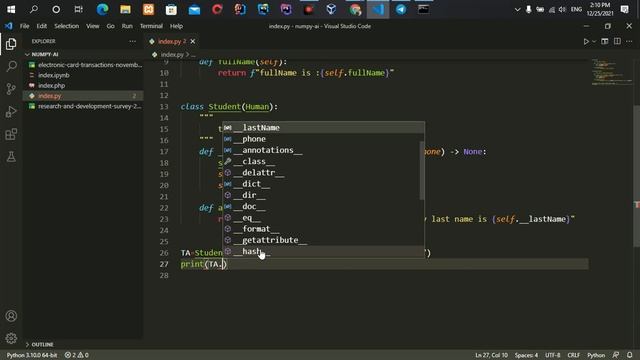Open index.ipynb in explorer
This screenshot has width=640, height=360.
[x=83, y=75]
